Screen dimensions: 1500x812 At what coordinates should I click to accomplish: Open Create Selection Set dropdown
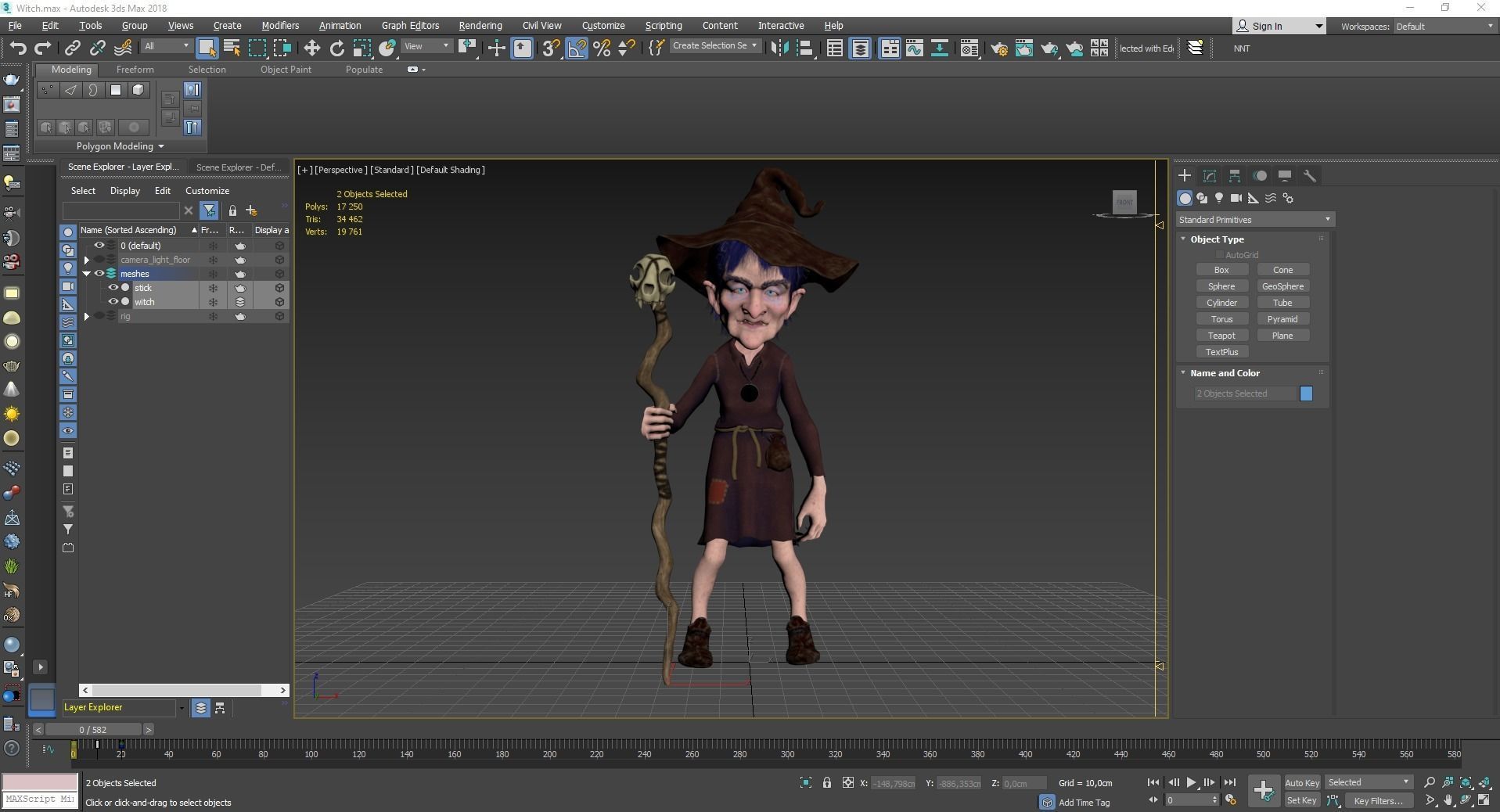(714, 46)
